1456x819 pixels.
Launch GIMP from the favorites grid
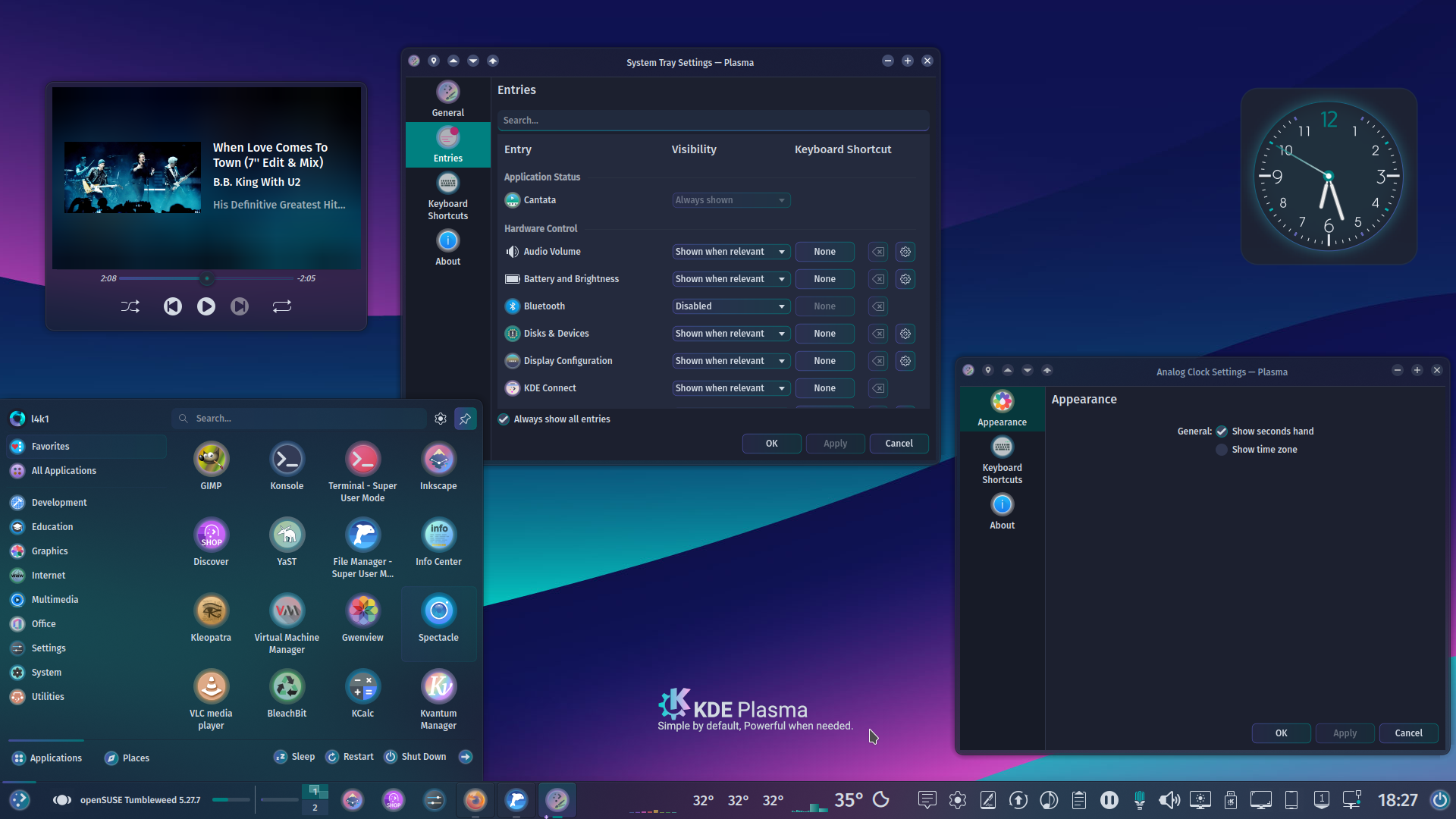pos(211,466)
